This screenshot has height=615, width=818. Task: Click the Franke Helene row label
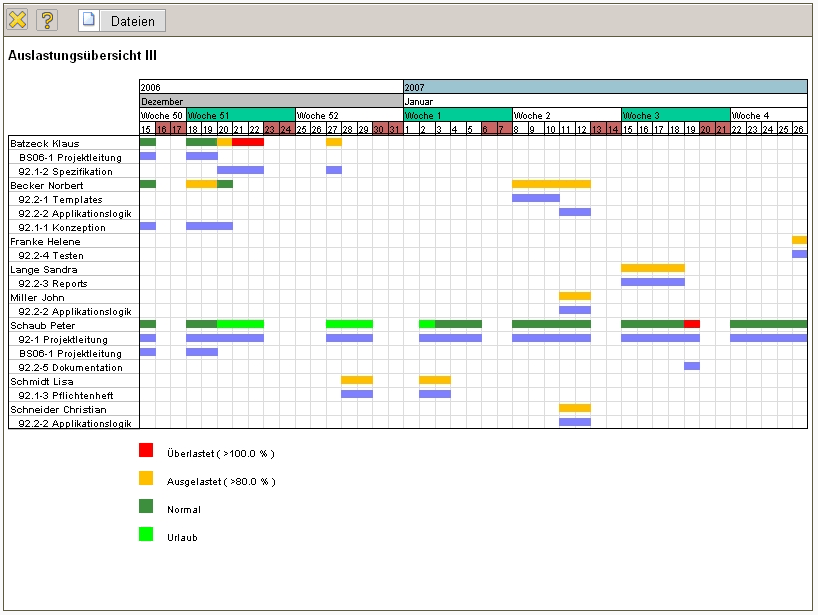(x=45, y=241)
